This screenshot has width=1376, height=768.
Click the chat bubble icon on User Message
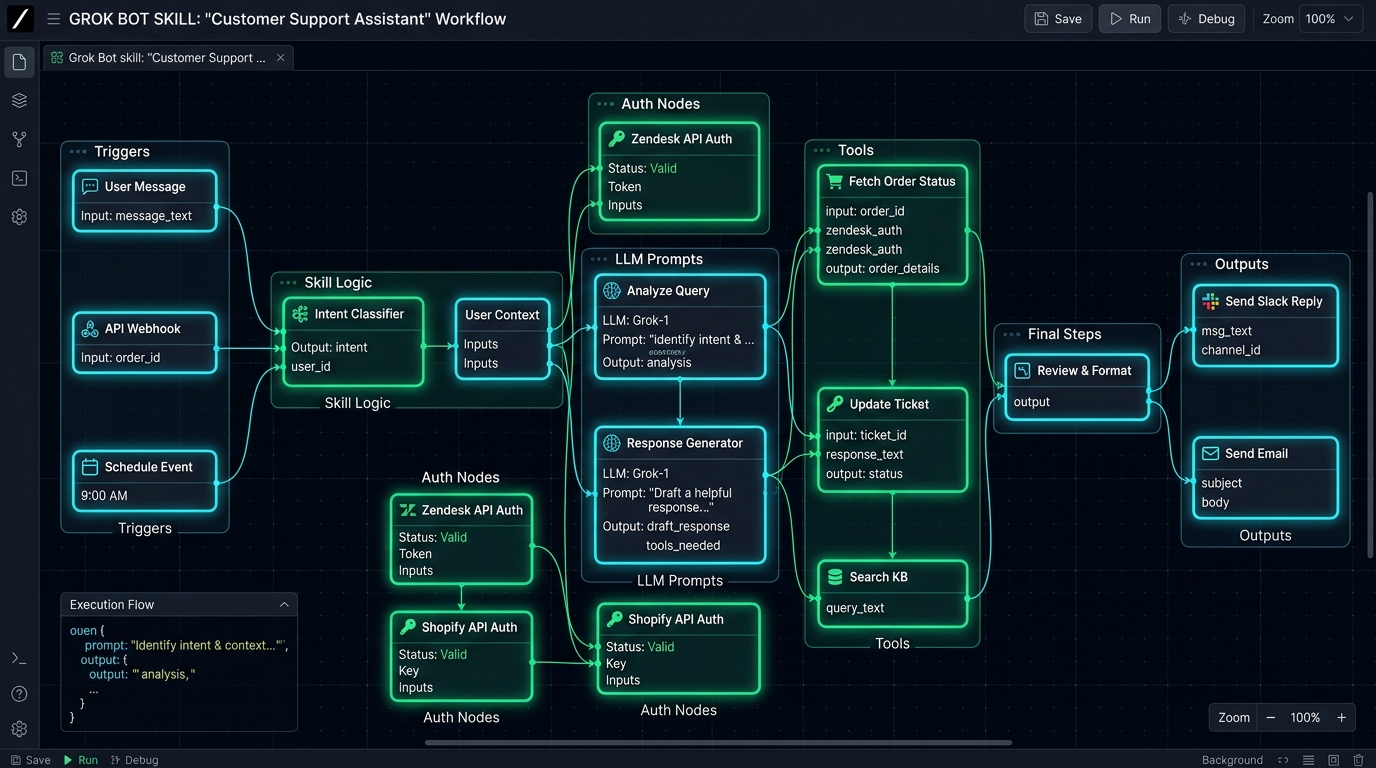click(90, 187)
